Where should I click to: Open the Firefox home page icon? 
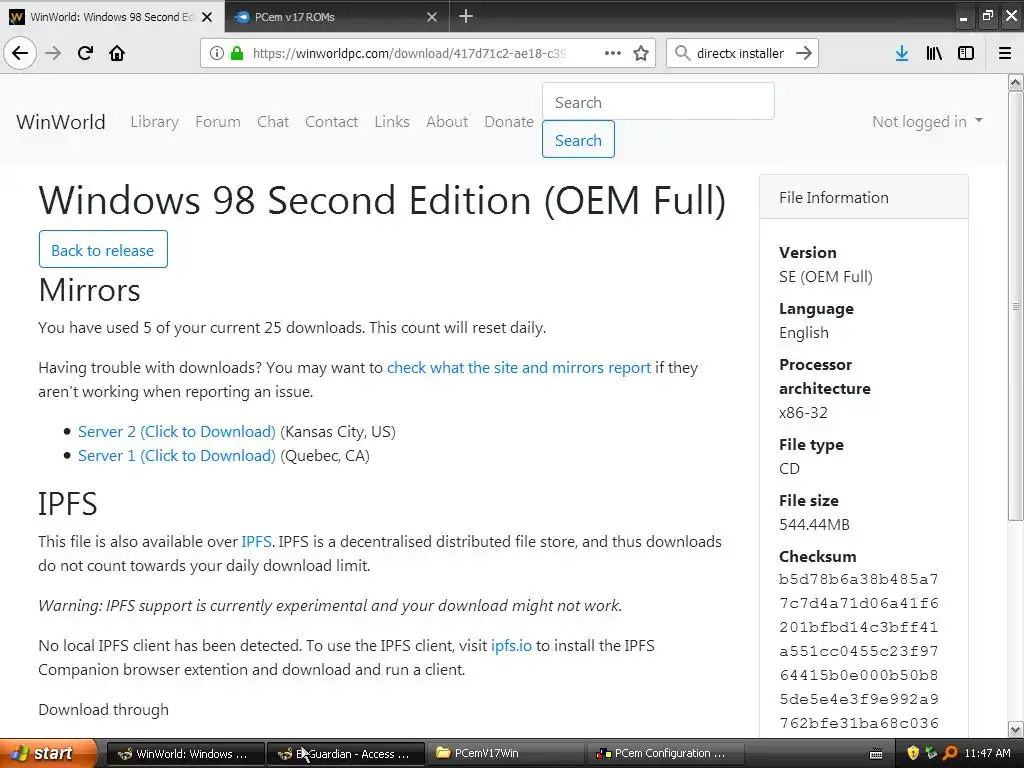[117, 53]
